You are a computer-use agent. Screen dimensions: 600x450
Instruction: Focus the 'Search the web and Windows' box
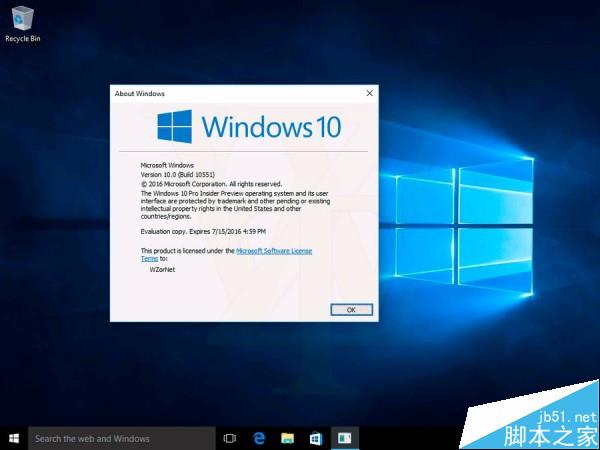[120, 438]
